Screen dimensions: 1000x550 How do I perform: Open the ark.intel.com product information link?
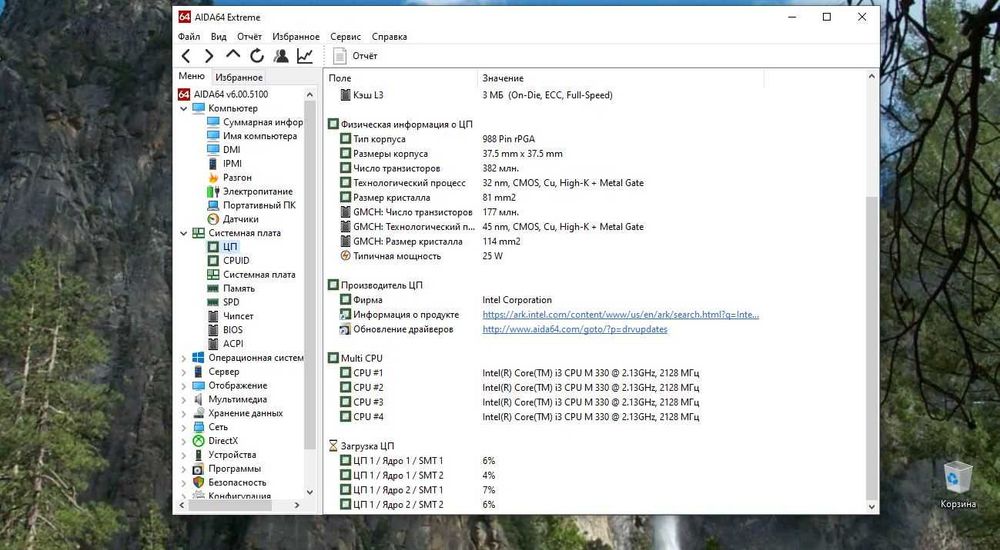[x=621, y=315]
